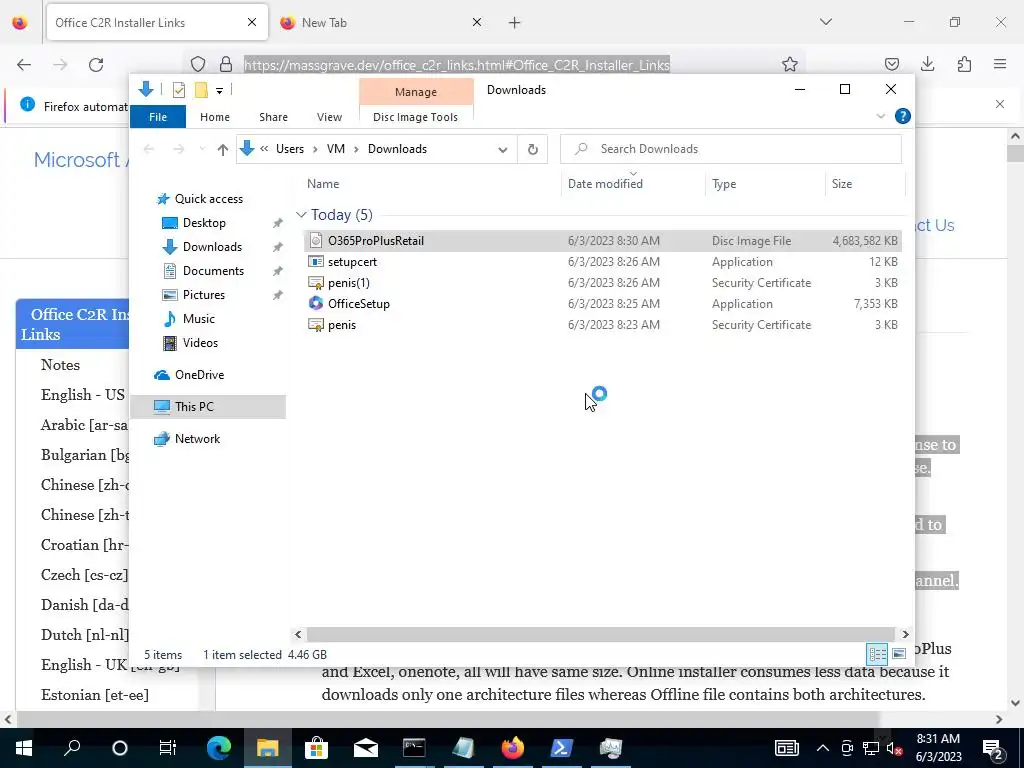Open the File menu in Explorer
The width and height of the screenshot is (1024, 768).
(158, 117)
